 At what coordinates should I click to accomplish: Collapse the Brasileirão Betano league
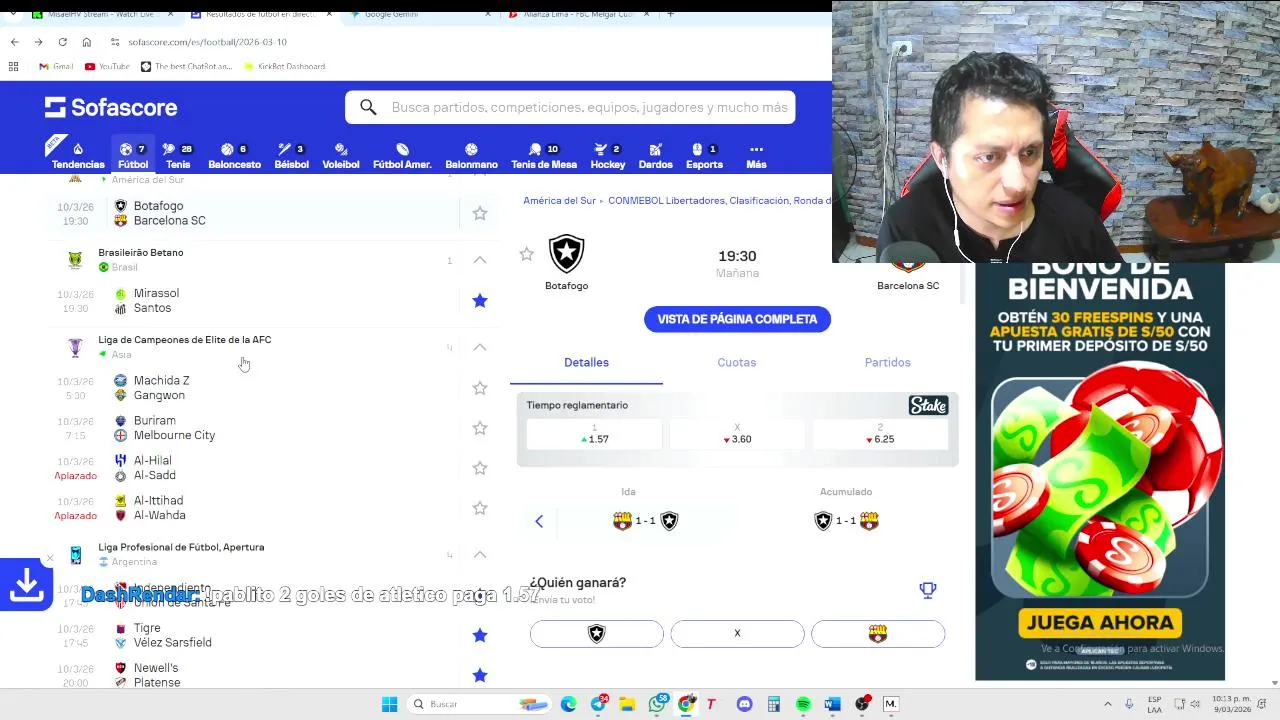480,260
